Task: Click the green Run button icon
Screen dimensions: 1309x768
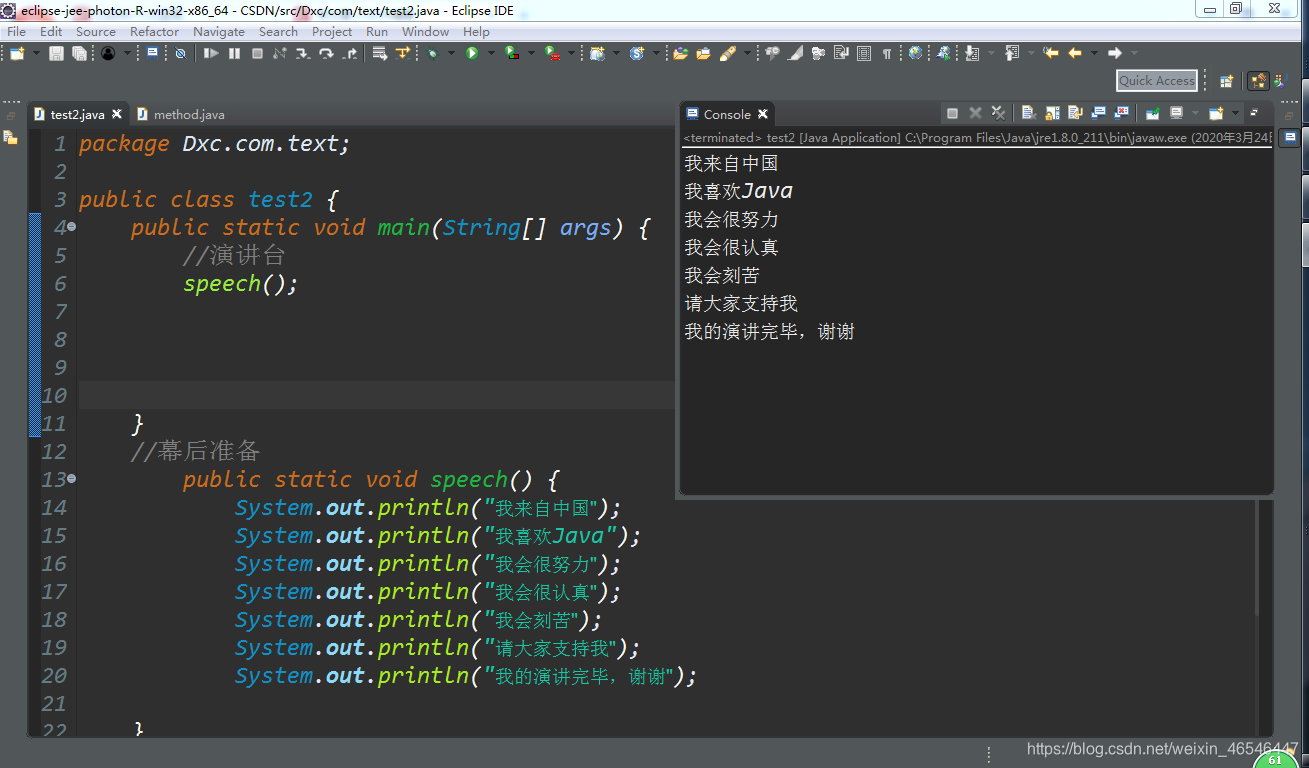Action: click(472, 53)
